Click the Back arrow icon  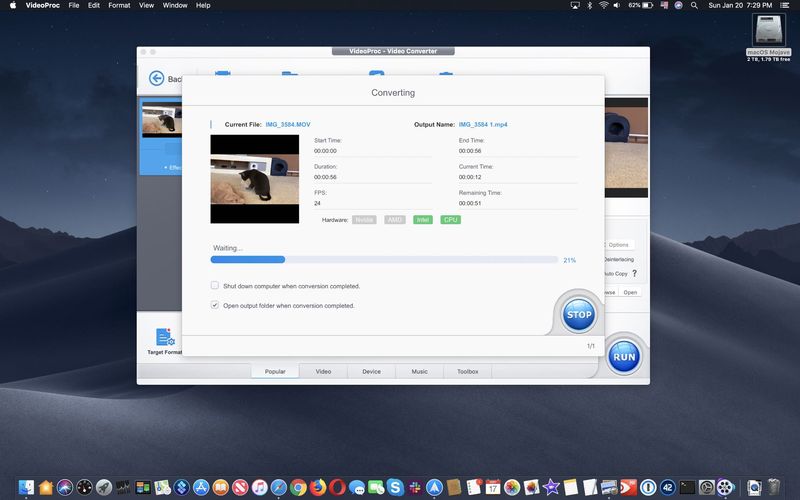click(x=156, y=79)
